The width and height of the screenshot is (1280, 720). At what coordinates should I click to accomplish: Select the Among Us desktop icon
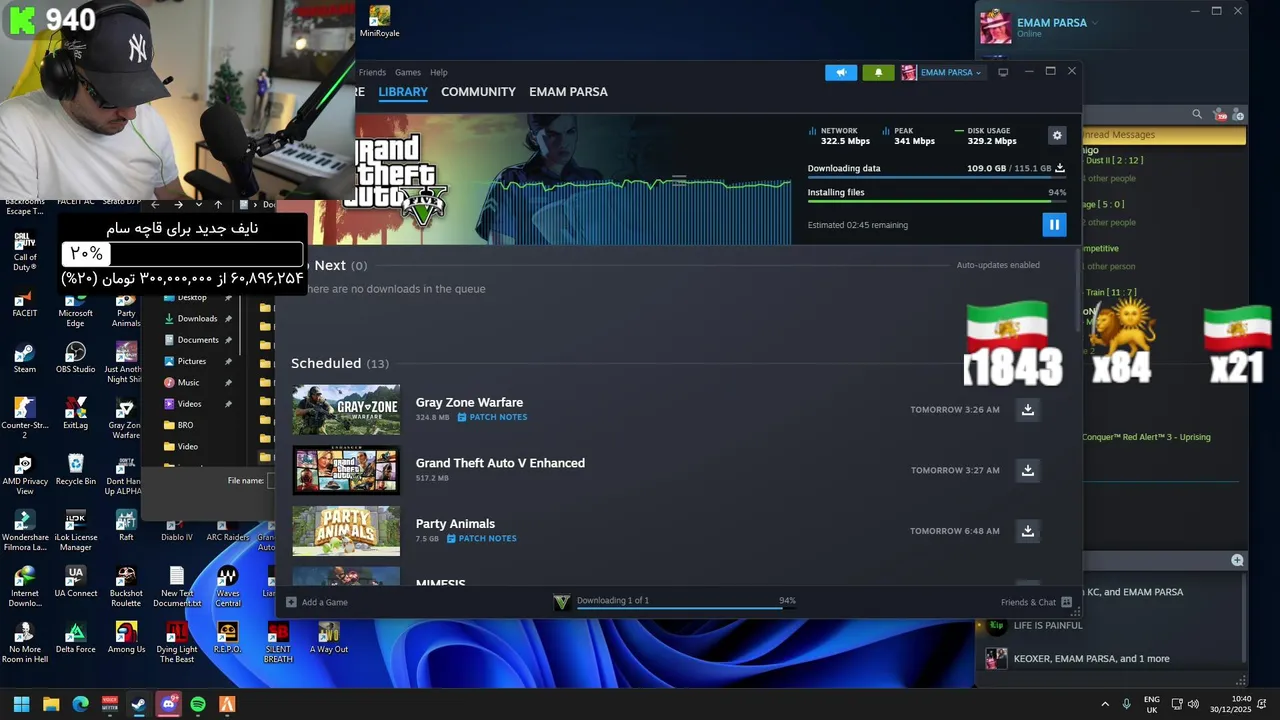click(126, 637)
